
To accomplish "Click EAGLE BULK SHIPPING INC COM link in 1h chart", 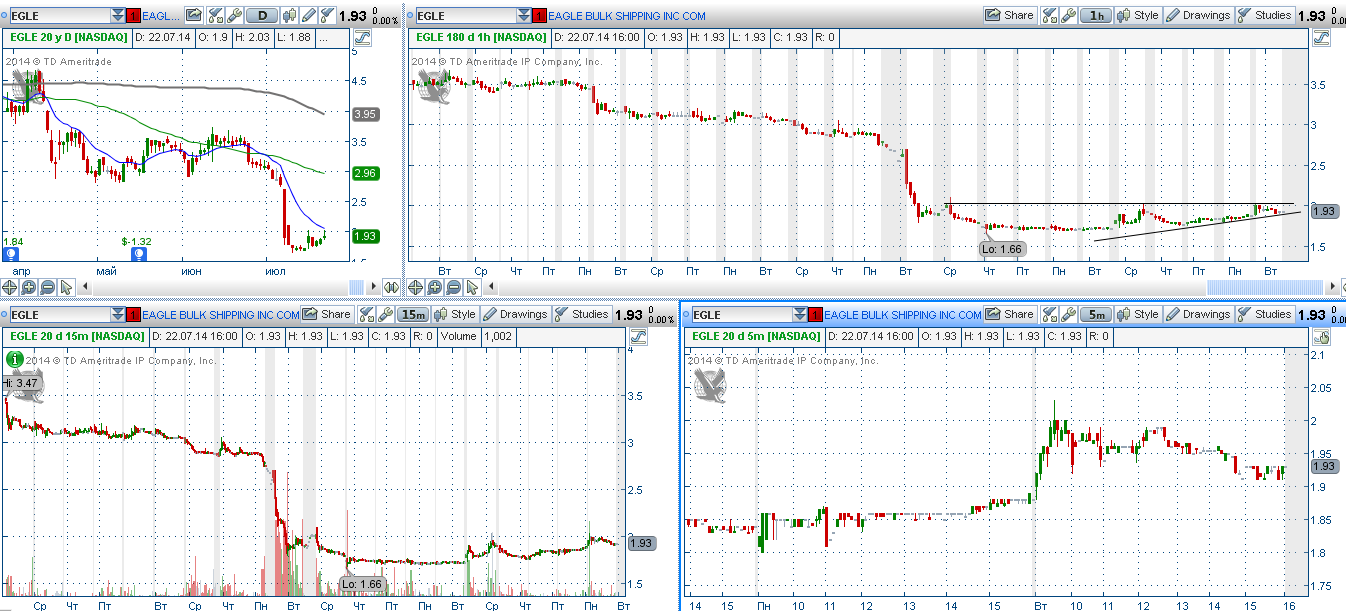I will (x=627, y=16).
